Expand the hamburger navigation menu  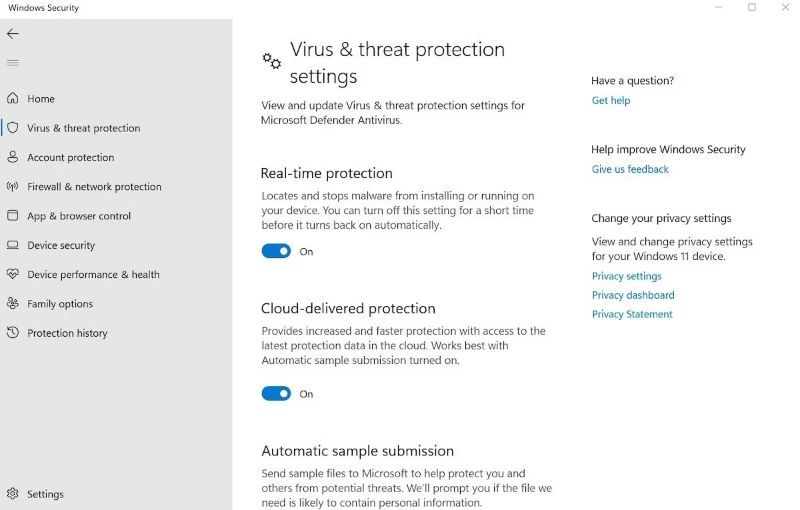click(x=13, y=63)
